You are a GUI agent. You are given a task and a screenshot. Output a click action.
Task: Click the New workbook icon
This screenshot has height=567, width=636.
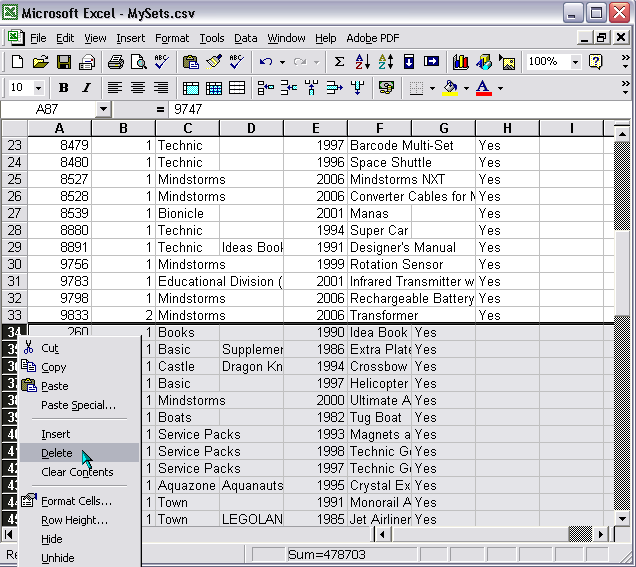(17, 62)
